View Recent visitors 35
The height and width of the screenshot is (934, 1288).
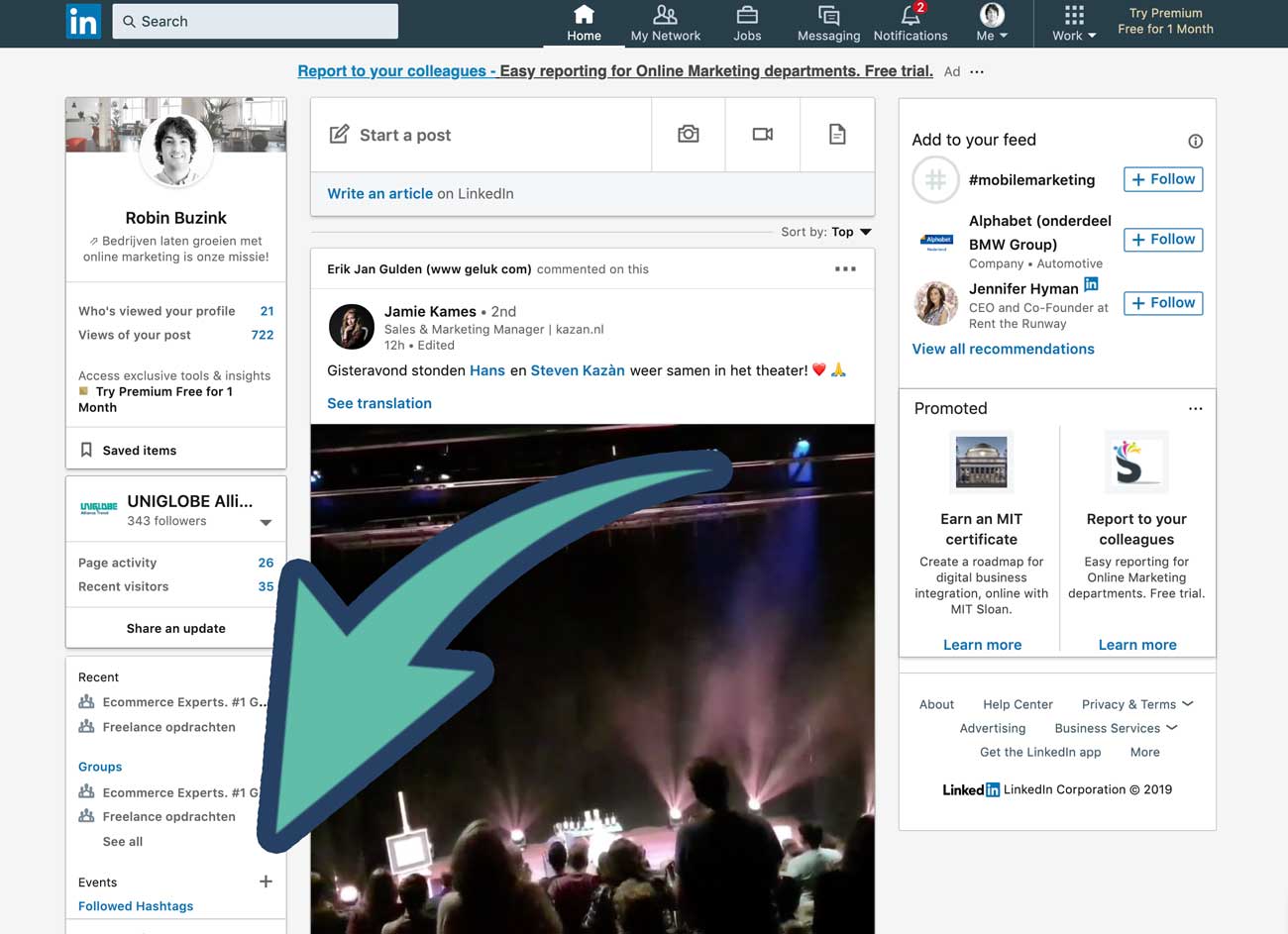click(176, 586)
